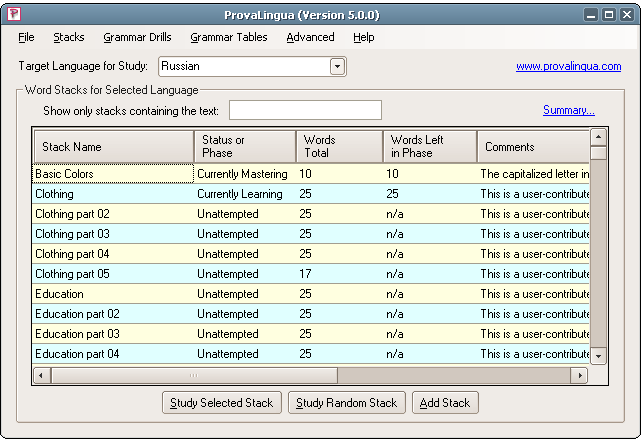
Task: Open the Summary link
Action: [568, 110]
